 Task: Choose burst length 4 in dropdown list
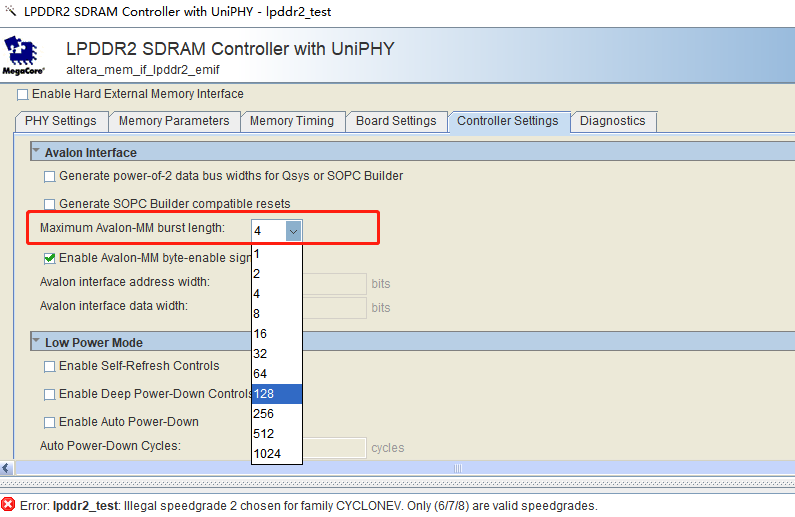click(x=277, y=294)
